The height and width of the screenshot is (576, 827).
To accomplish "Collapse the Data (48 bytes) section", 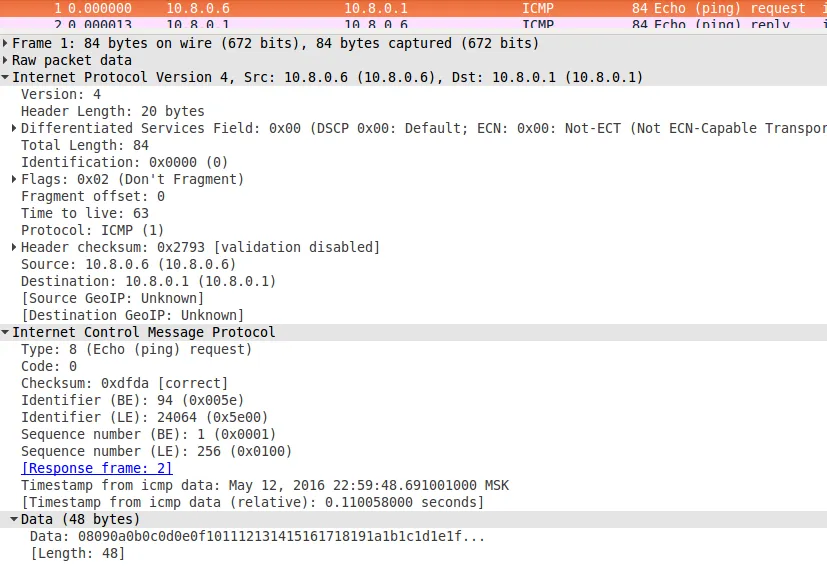I will 15,519.
